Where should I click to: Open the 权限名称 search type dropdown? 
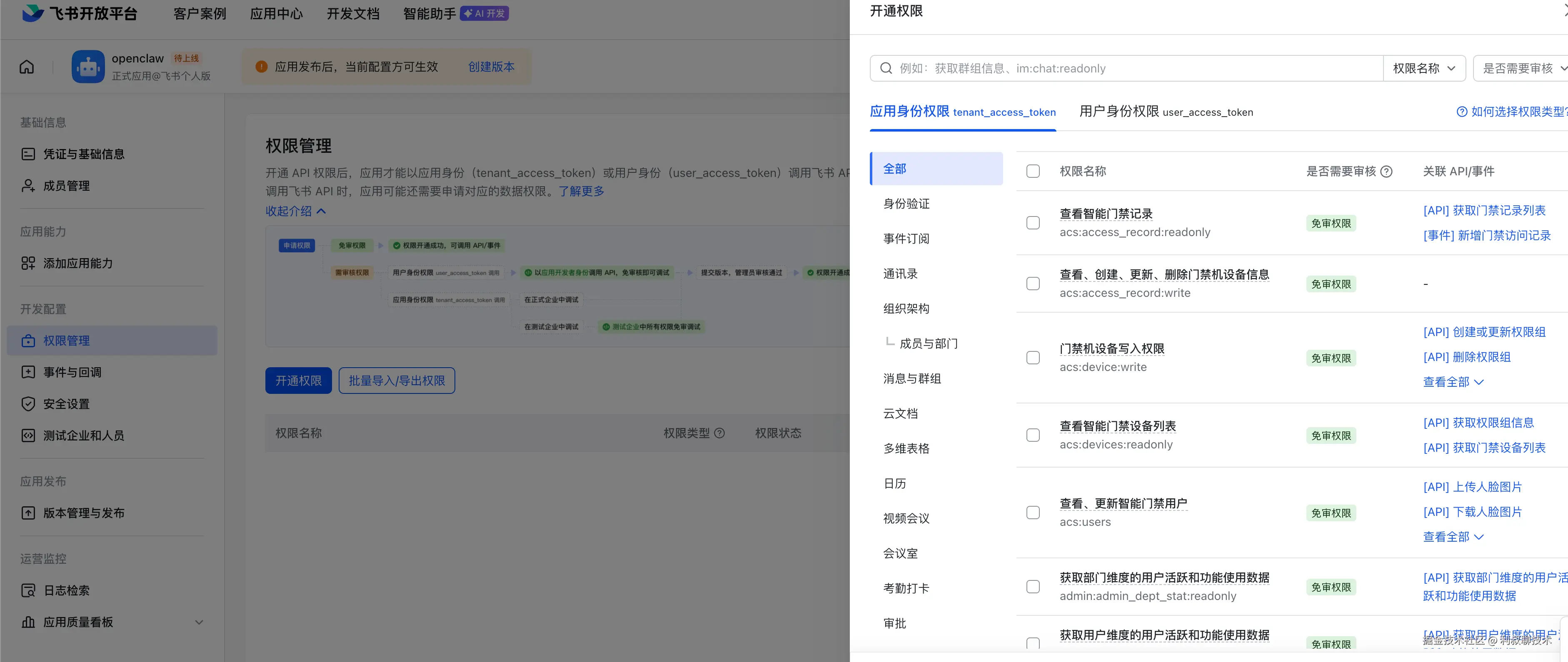point(1424,68)
